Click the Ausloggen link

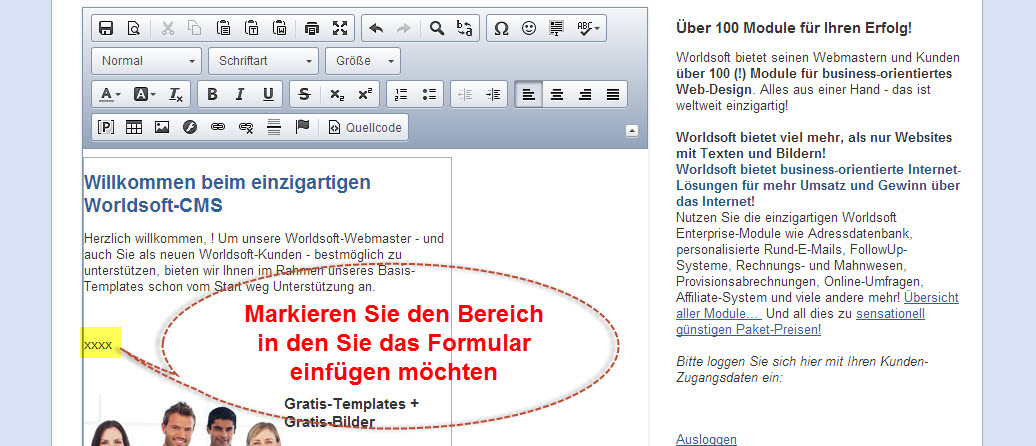tap(706, 439)
